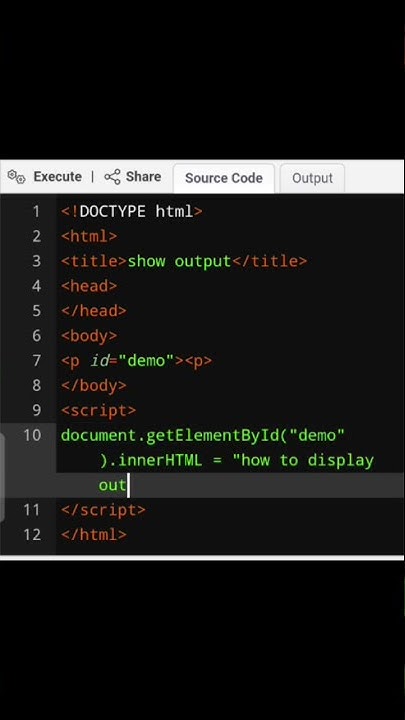Run code with the Execute label

[x=57, y=177]
